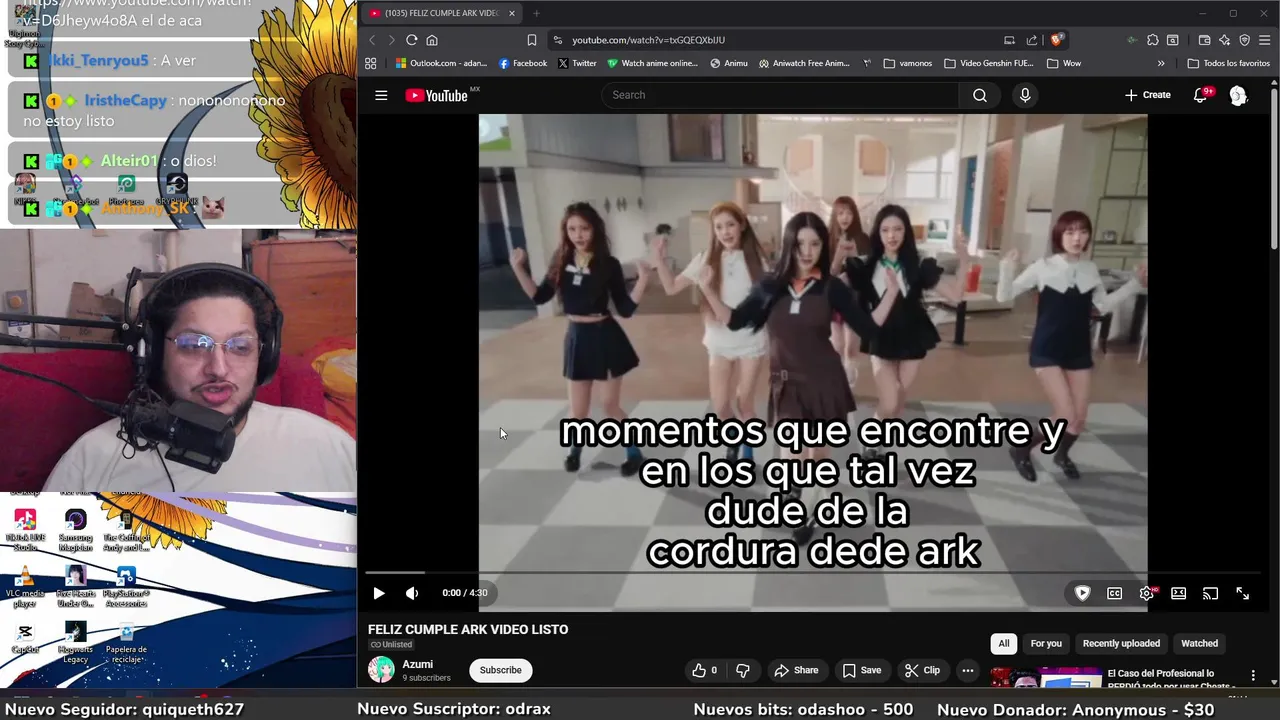Image resolution: width=1280 pixels, height=720 pixels.
Task: Reload the page
Action: coord(411,40)
